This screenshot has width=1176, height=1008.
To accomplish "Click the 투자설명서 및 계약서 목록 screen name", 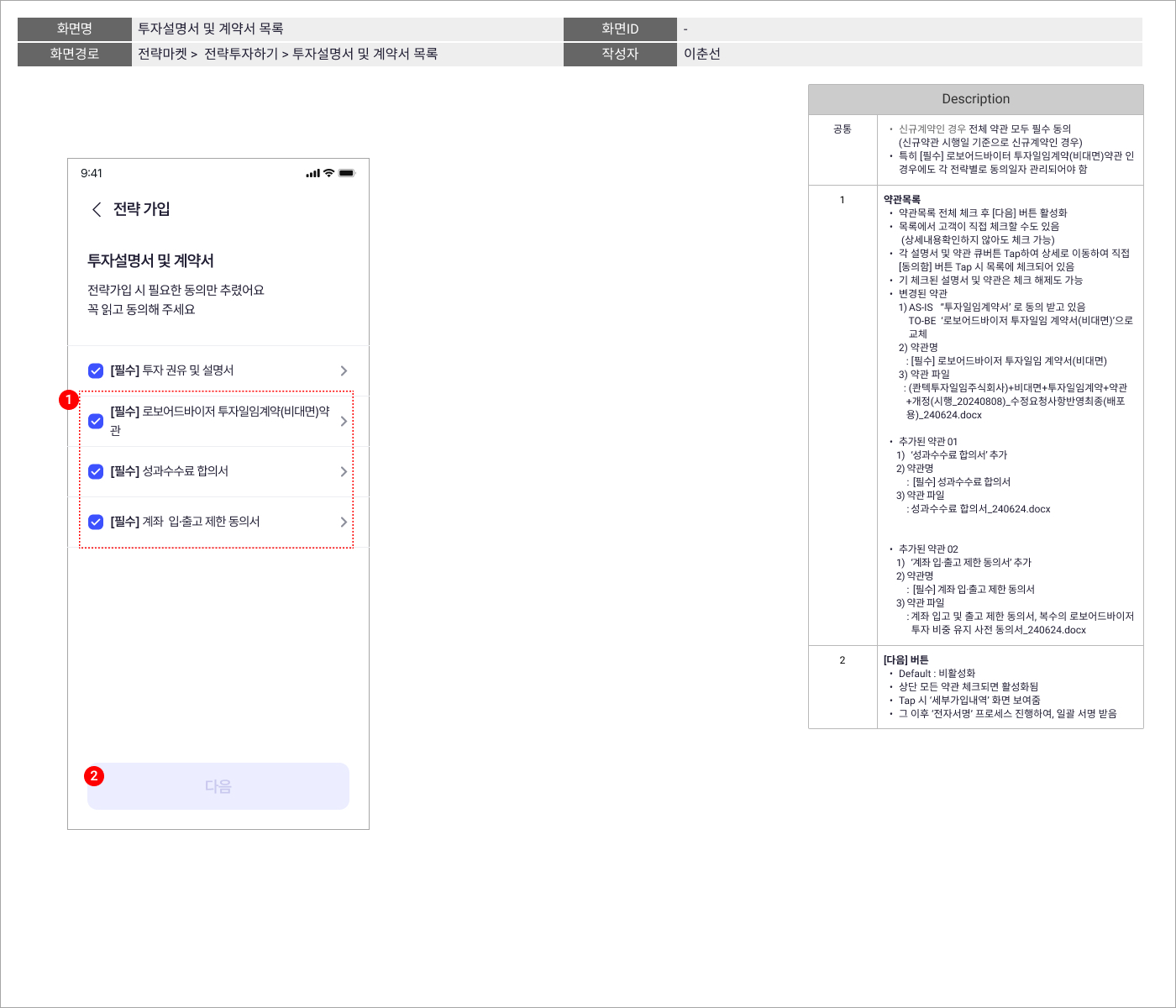I will 211,29.
